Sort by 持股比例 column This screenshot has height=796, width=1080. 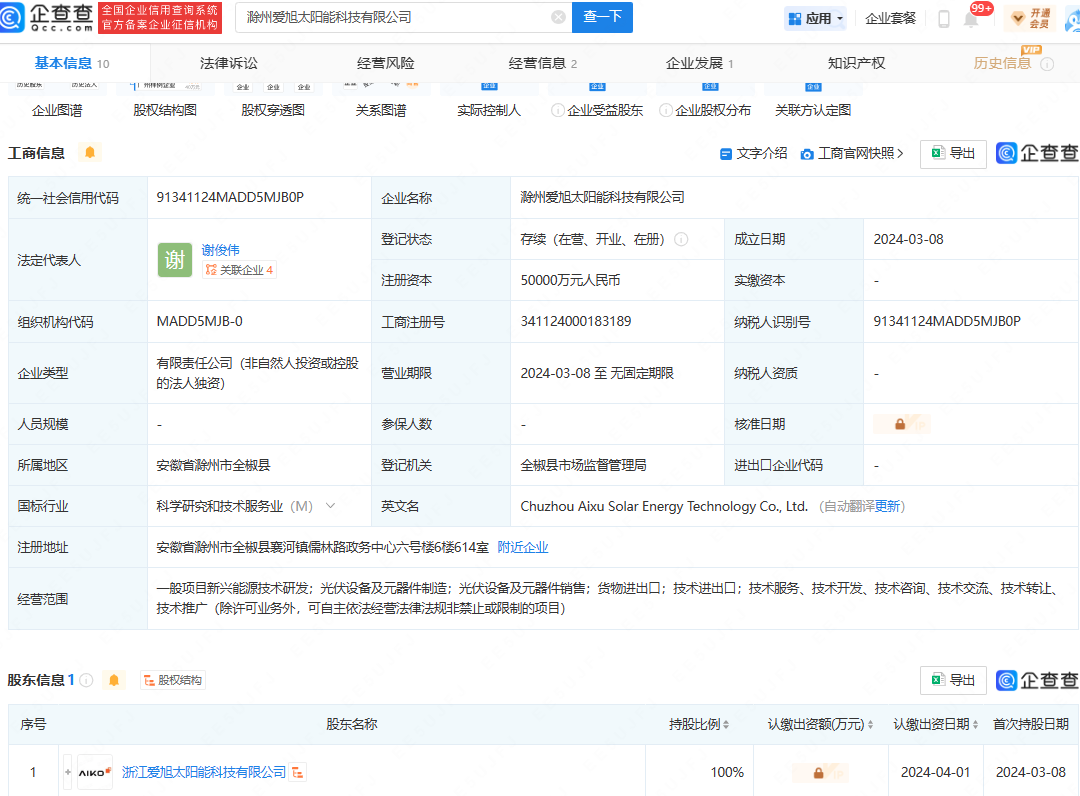pyautogui.click(x=699, y=724)
